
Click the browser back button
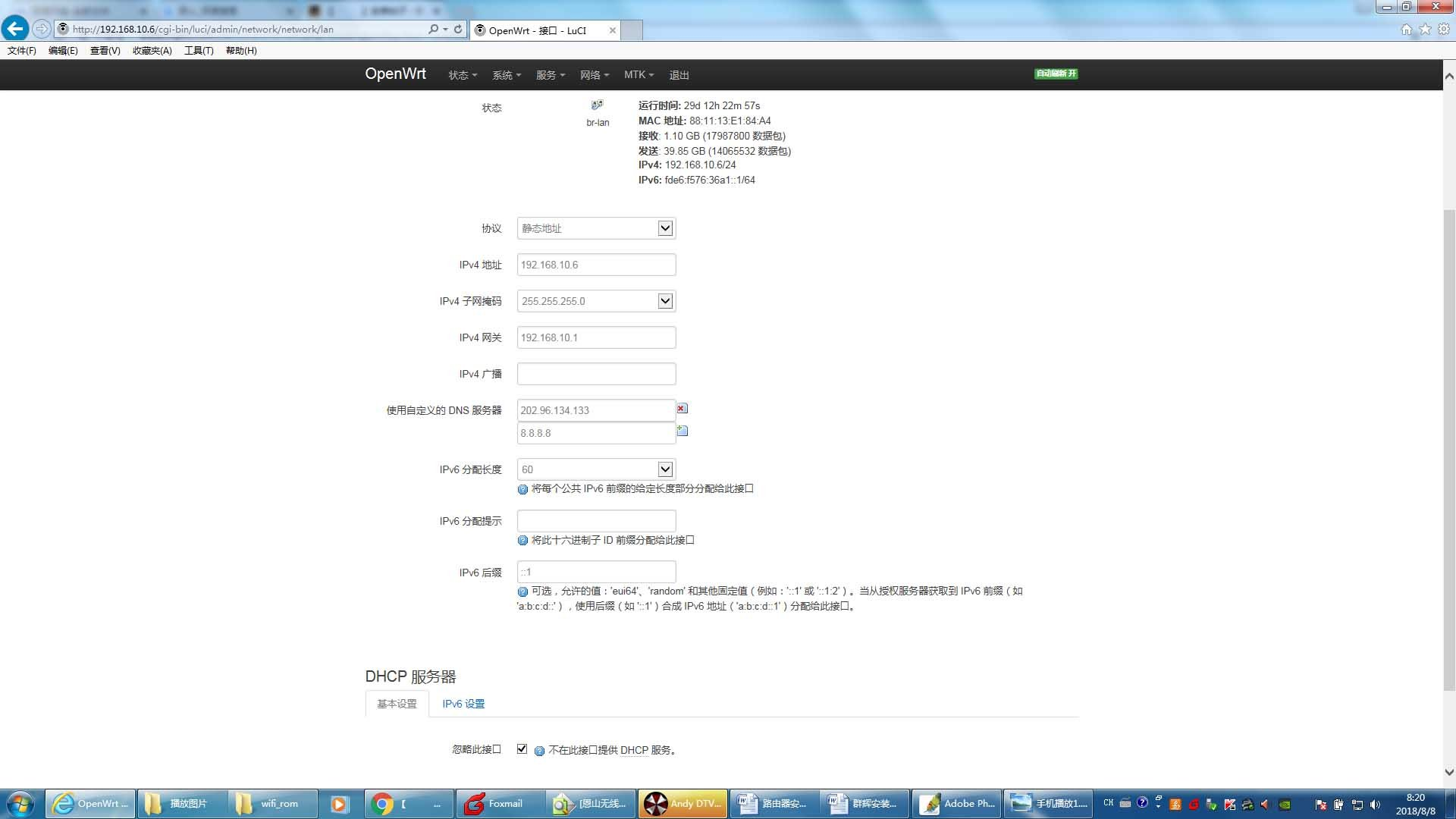pos(14,29)
